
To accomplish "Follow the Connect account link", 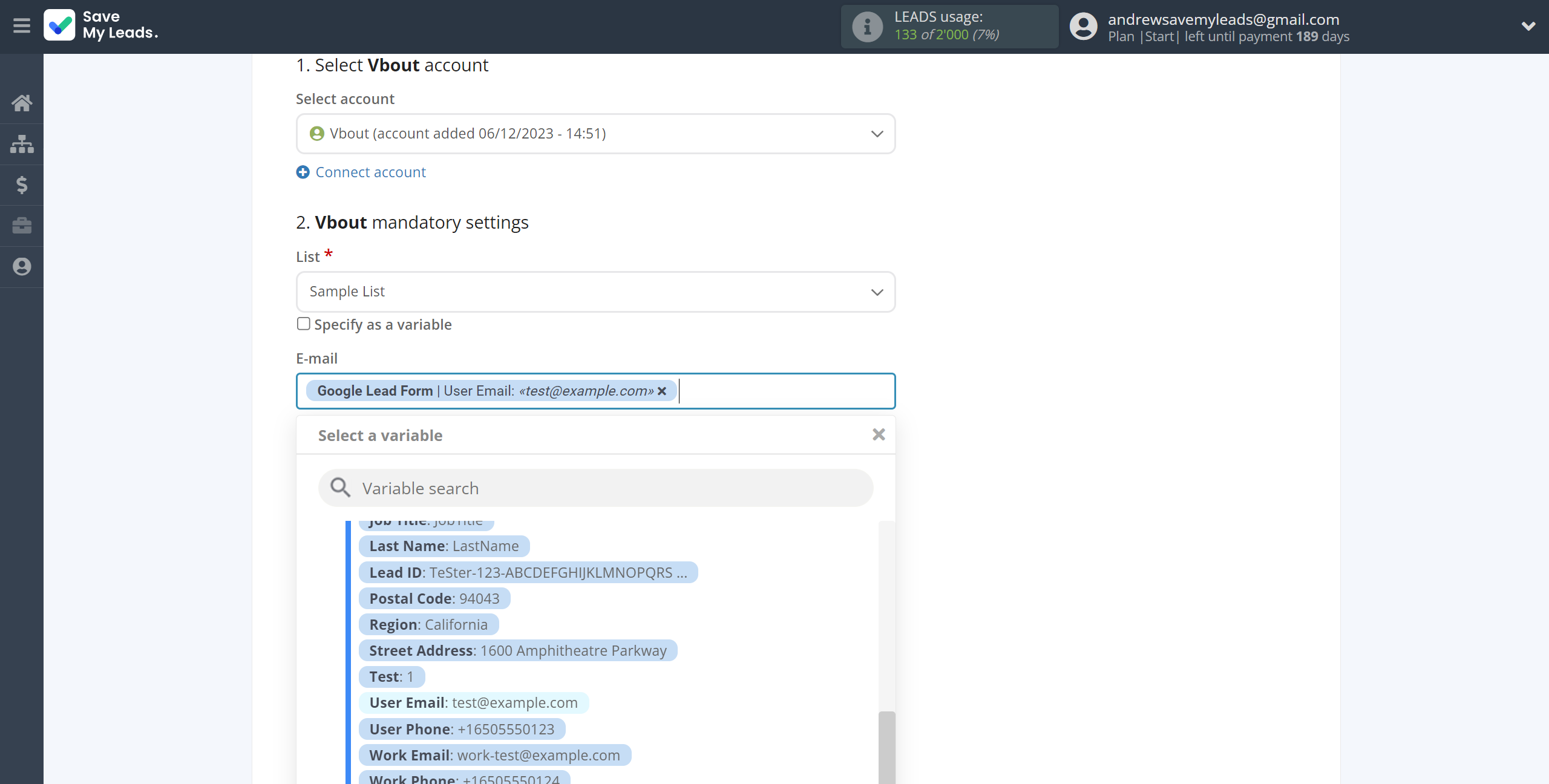I will [370, 172].
